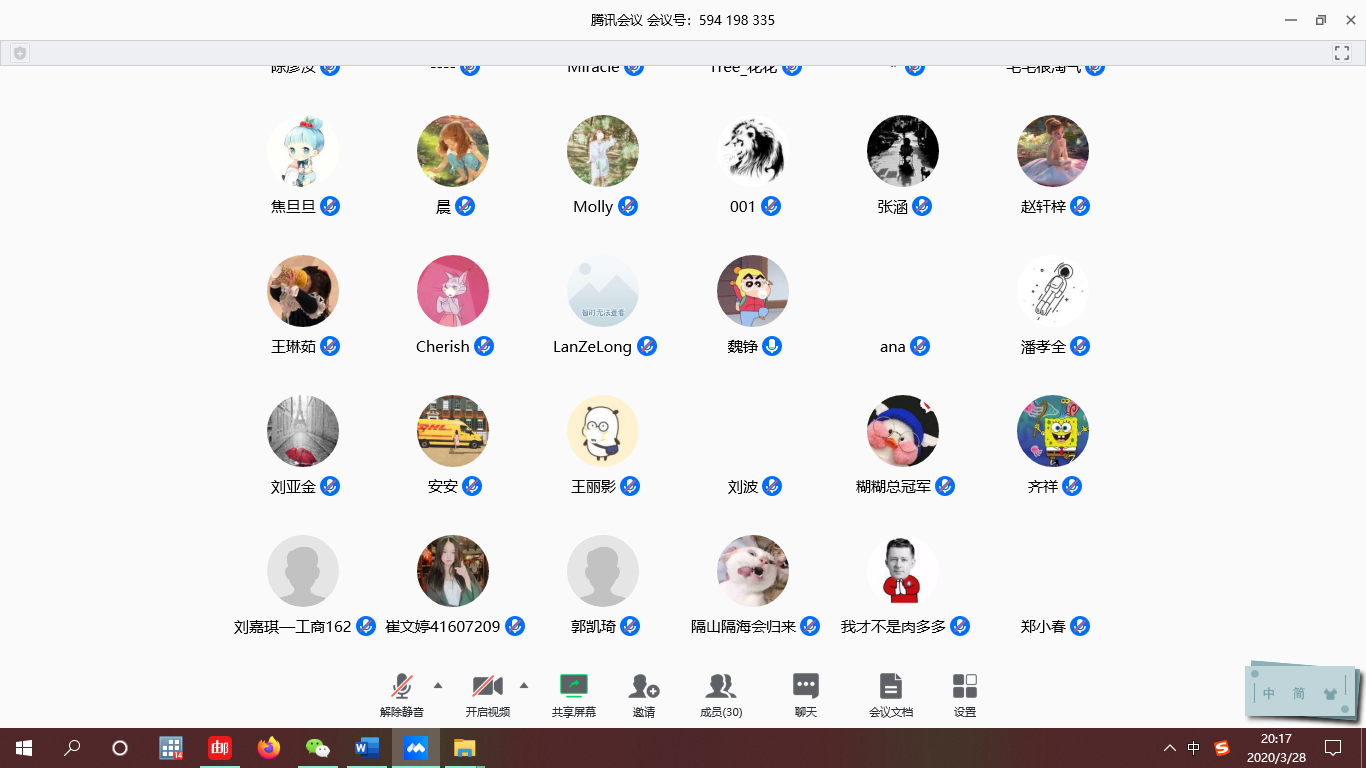Screen dimensions: 1366x768
Task: Open Meeting Documents (会议文档)
Action: (890, 687)
